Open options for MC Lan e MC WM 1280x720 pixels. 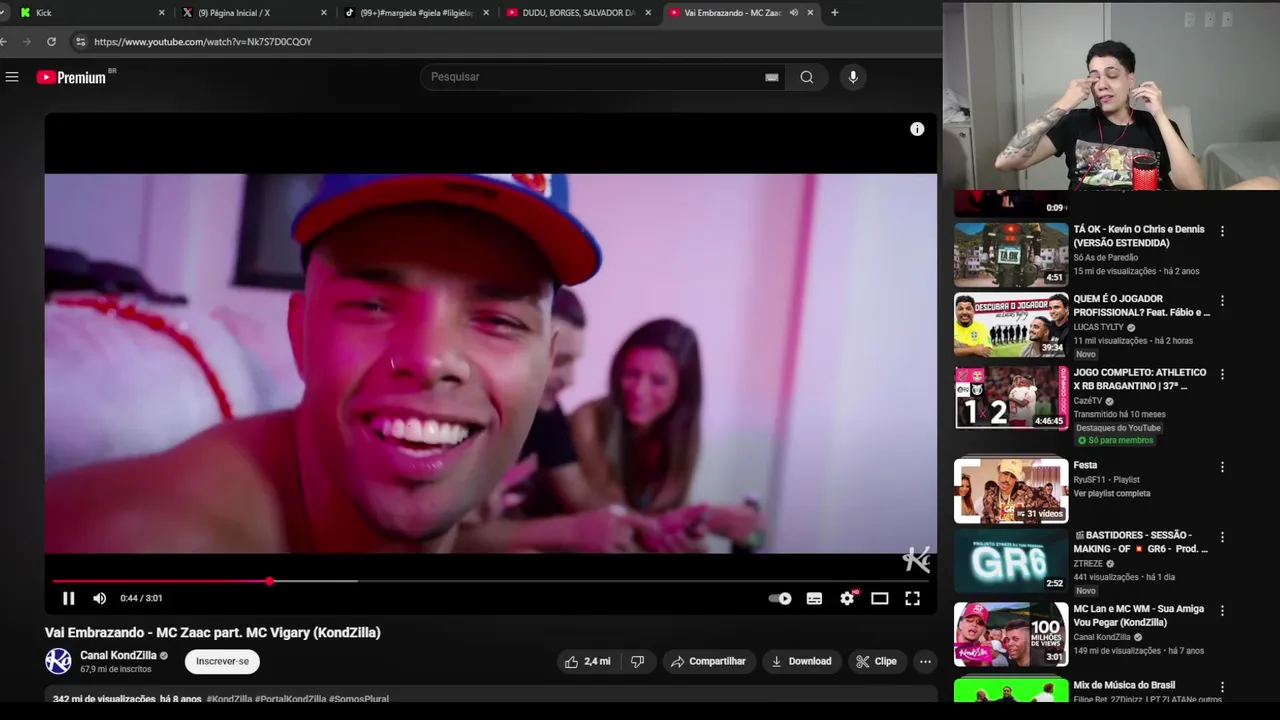tap(1222, 610)
